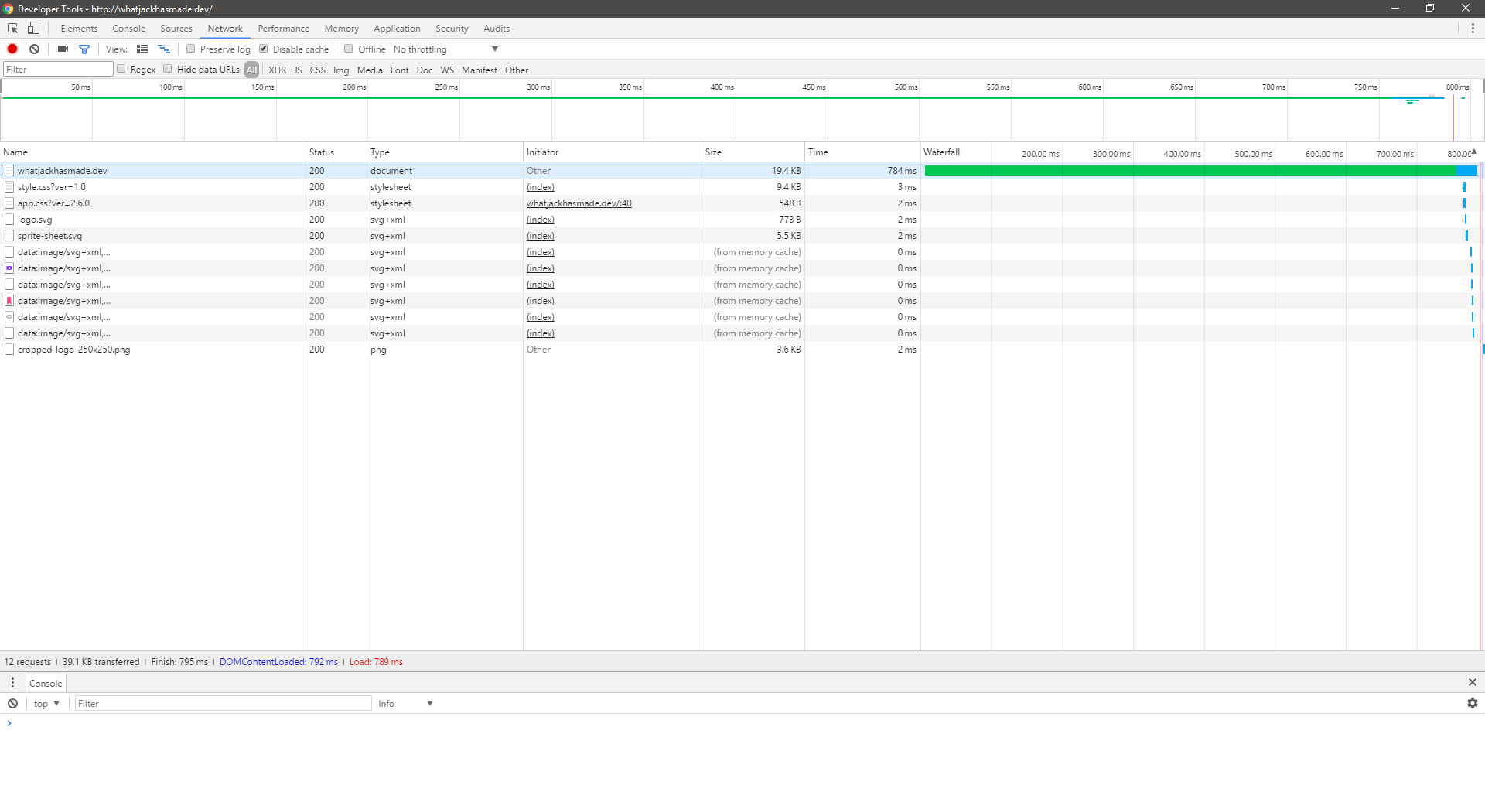Filter requests by JS

coord(298,70)
